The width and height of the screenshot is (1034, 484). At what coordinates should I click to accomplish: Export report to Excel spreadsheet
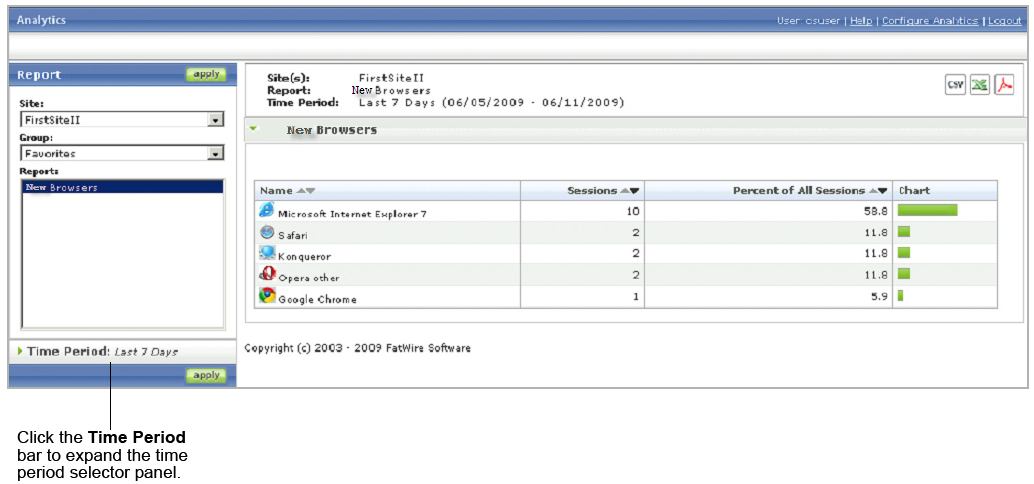(980, 85)
